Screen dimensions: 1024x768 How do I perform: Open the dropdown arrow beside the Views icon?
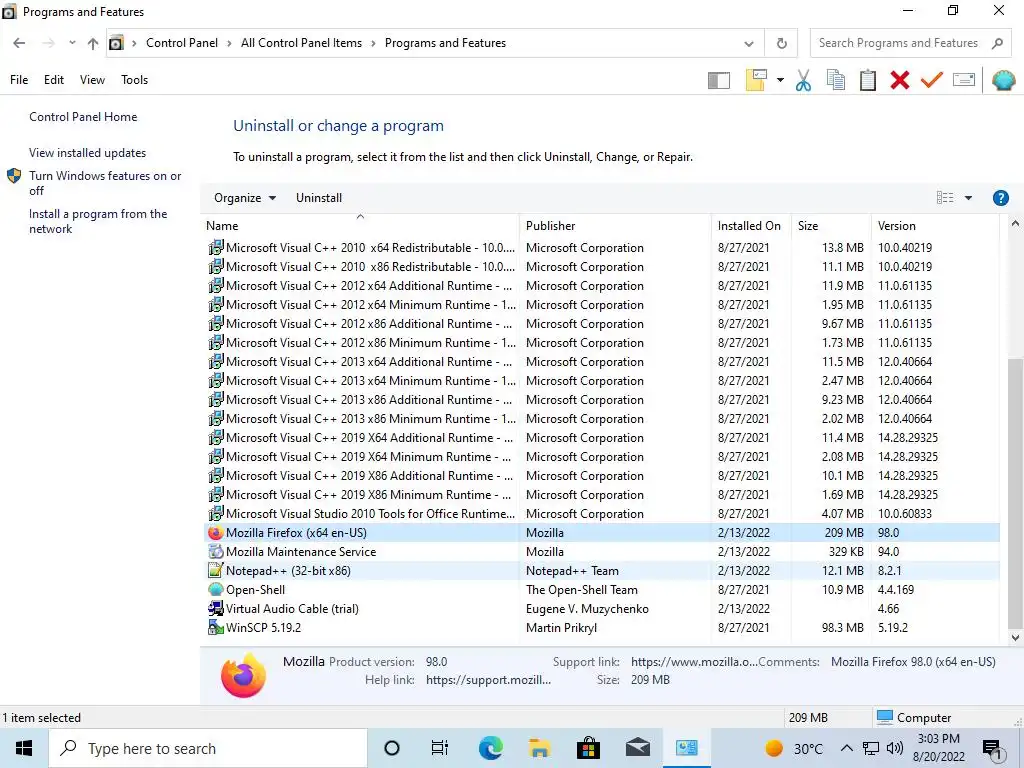[780, 80]
